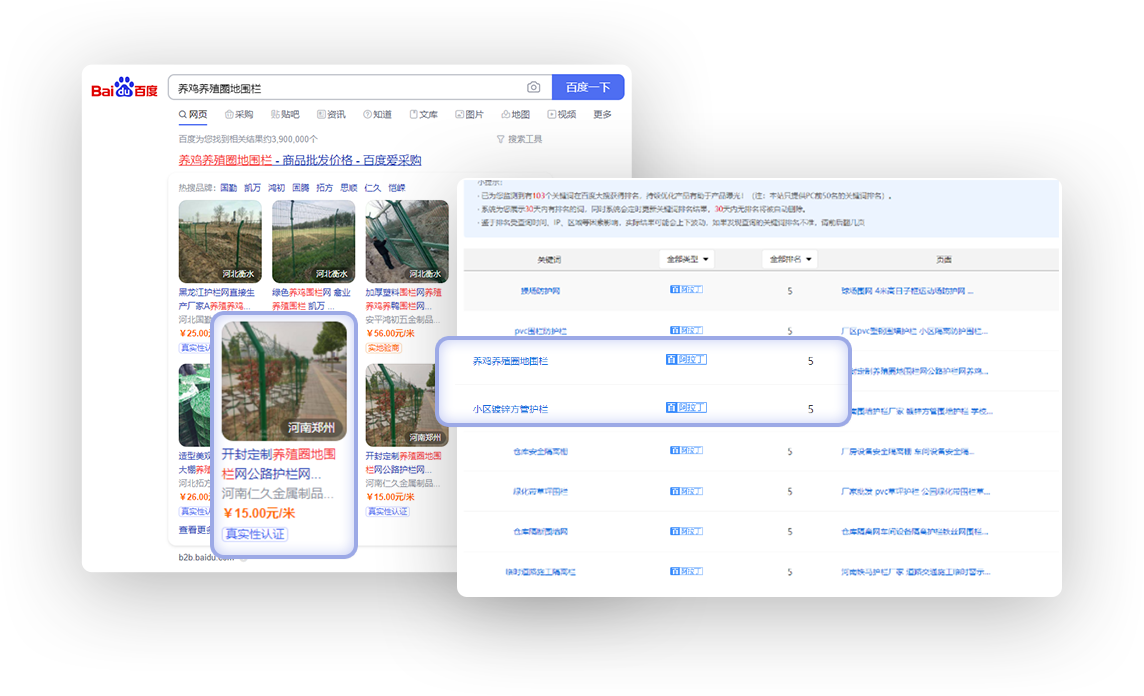
Task: Click the Baidu logo
Action: [124, 88]
